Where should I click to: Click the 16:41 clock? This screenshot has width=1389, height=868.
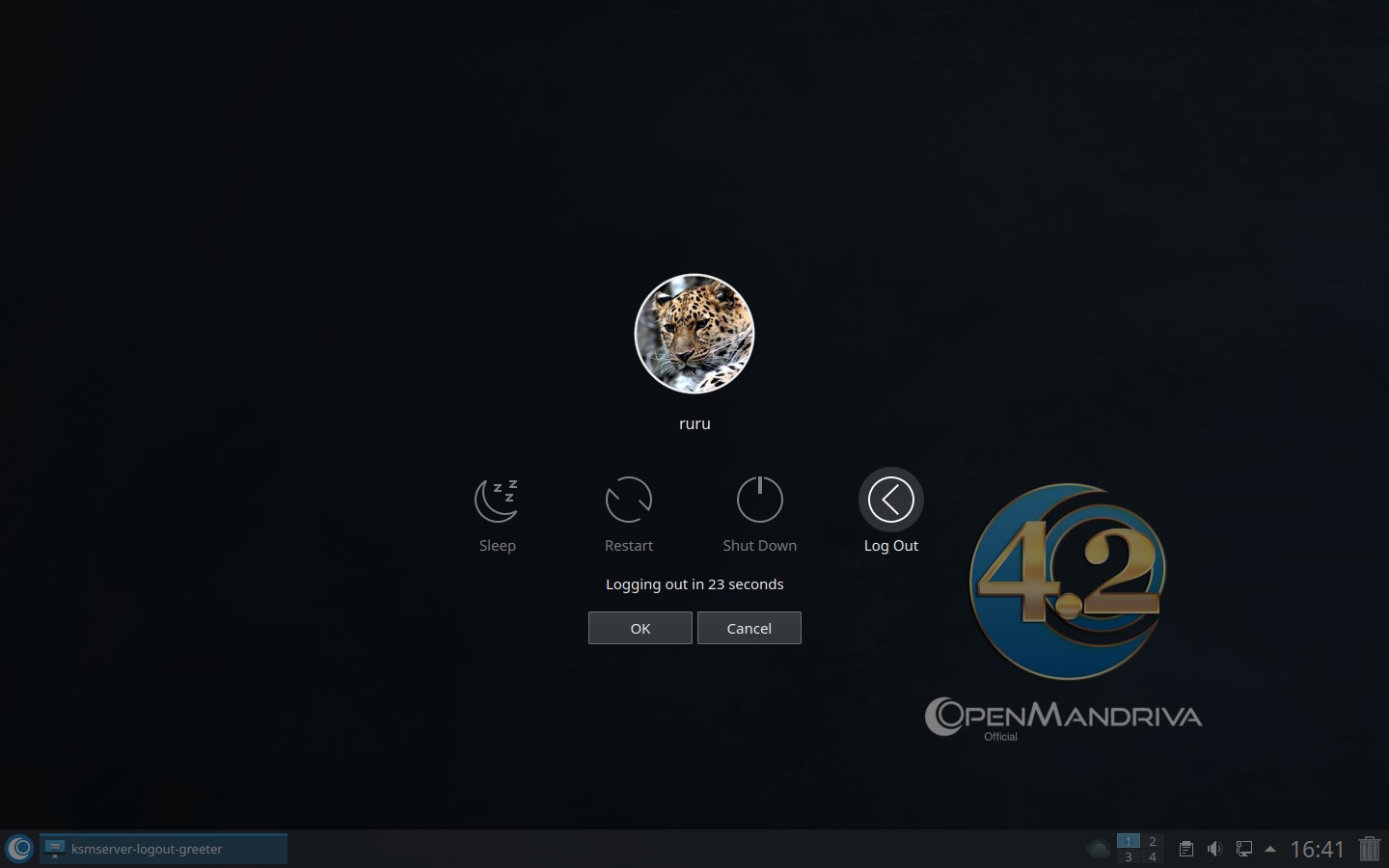click(x=1317, y=849)
